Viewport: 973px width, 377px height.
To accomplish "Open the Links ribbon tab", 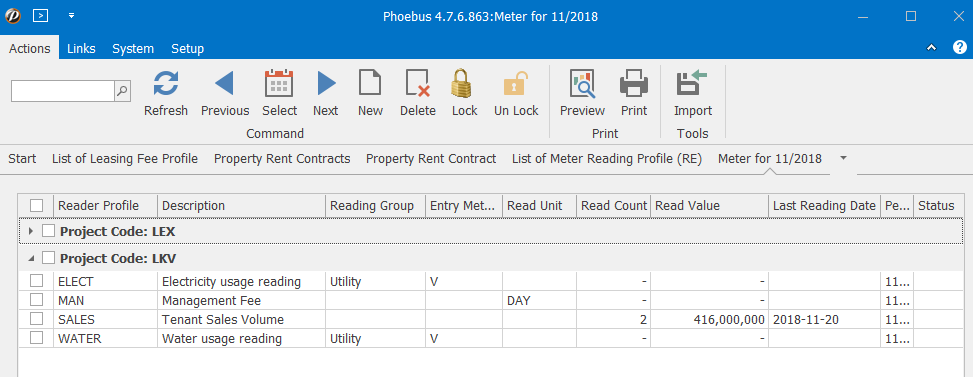I will (81, 48).
